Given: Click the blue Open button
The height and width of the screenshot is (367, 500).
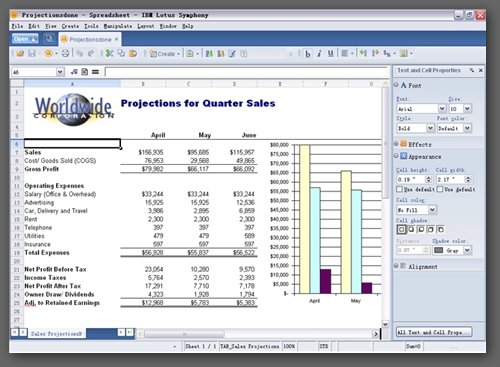Looking at the screenshot, I should tap(25, 39).
